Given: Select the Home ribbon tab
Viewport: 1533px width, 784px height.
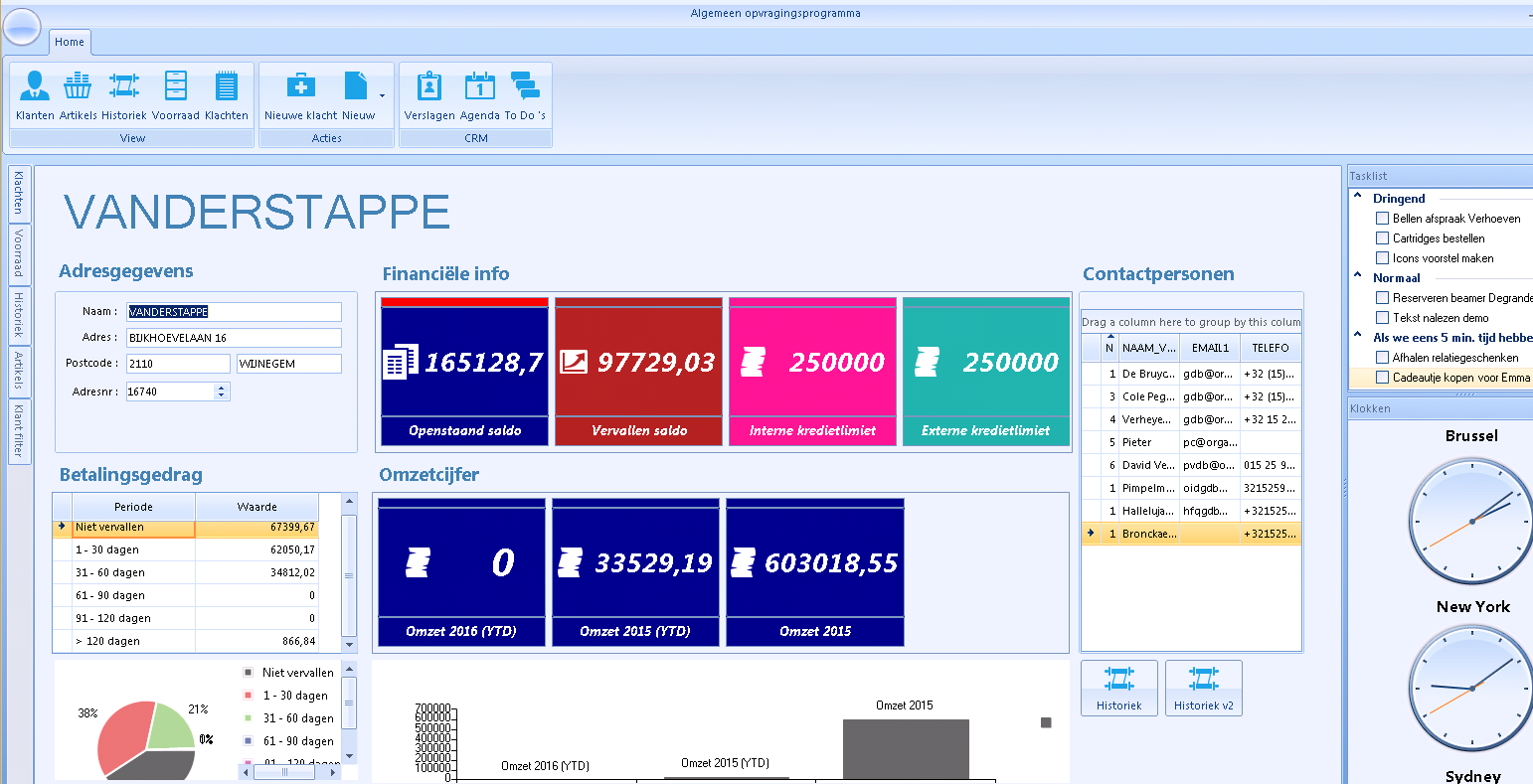Looking at the screenshot, I should click(x=70, y=42).
